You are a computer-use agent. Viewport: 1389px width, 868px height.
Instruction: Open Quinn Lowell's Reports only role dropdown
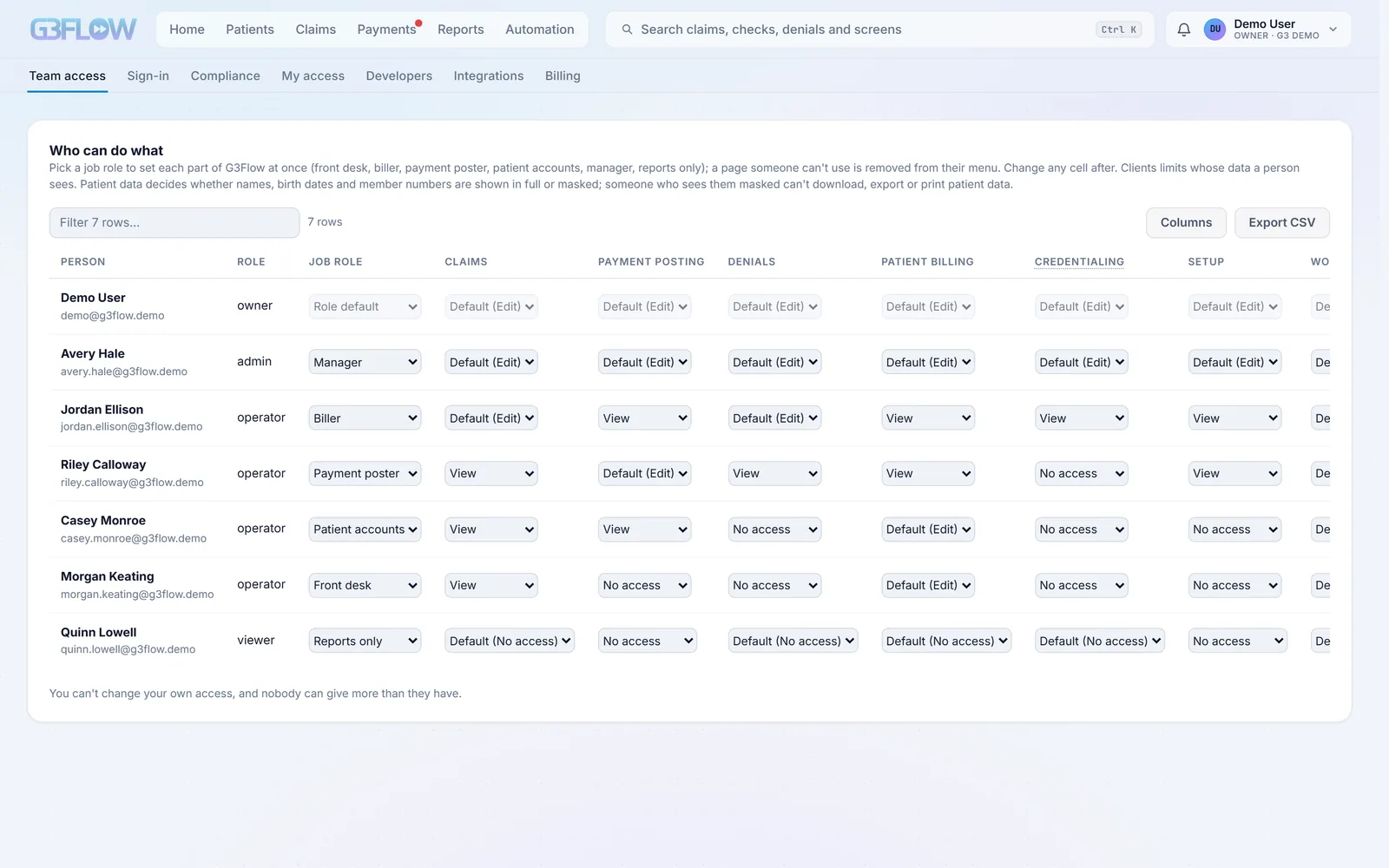(x=365, y=641)
